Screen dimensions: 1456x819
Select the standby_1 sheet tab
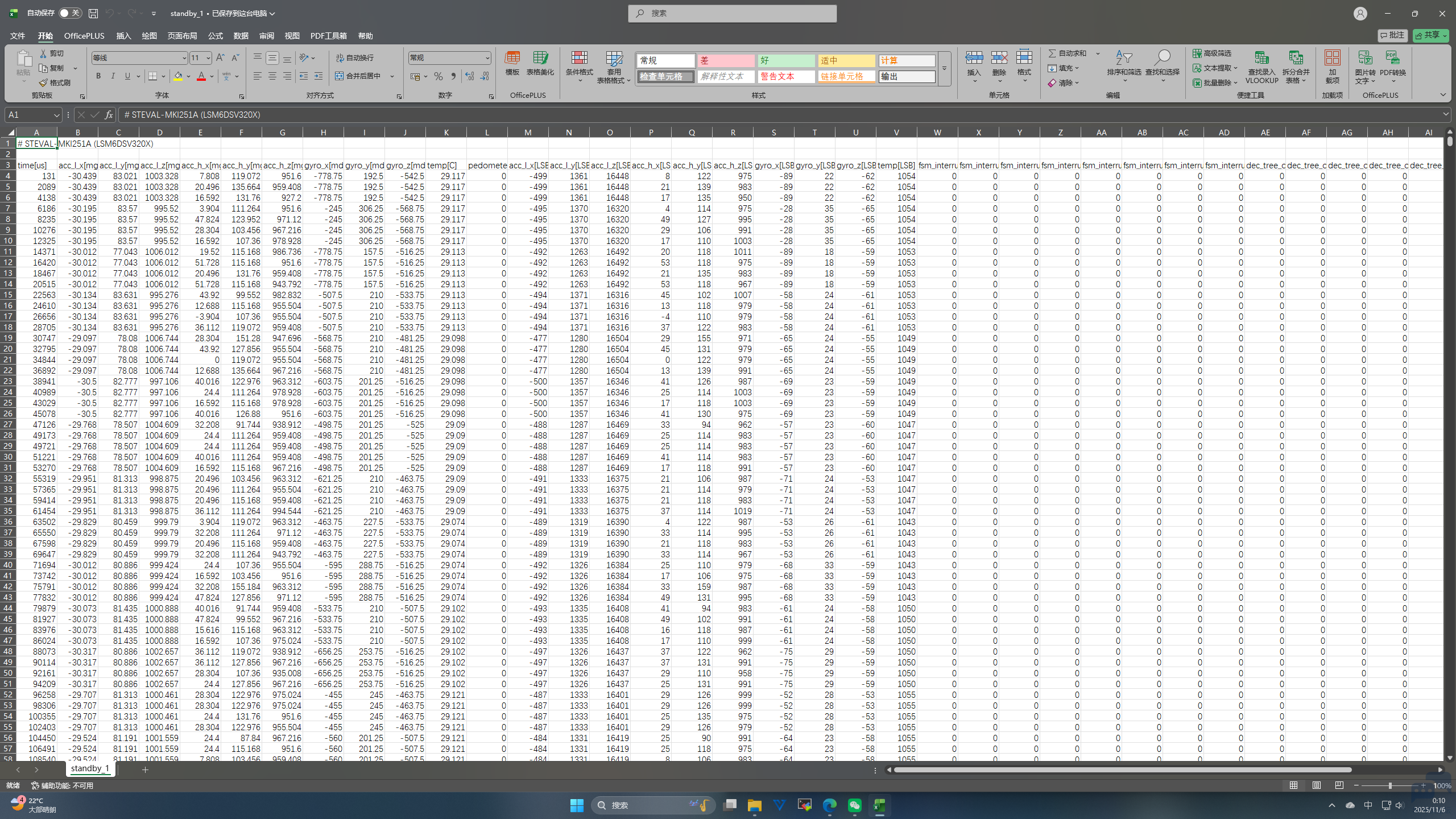tap(90, 768)
